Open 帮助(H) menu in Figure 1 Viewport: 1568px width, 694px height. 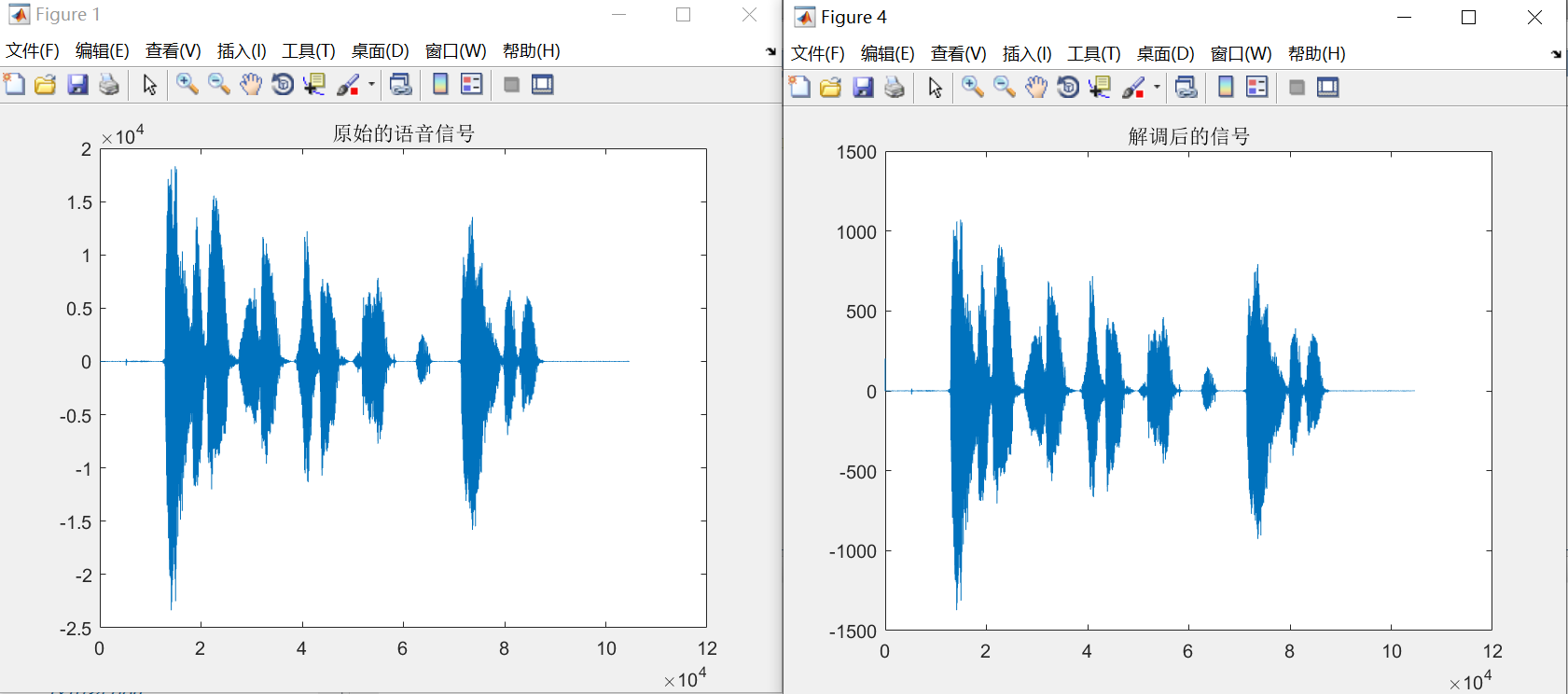(x=532, y=51)
